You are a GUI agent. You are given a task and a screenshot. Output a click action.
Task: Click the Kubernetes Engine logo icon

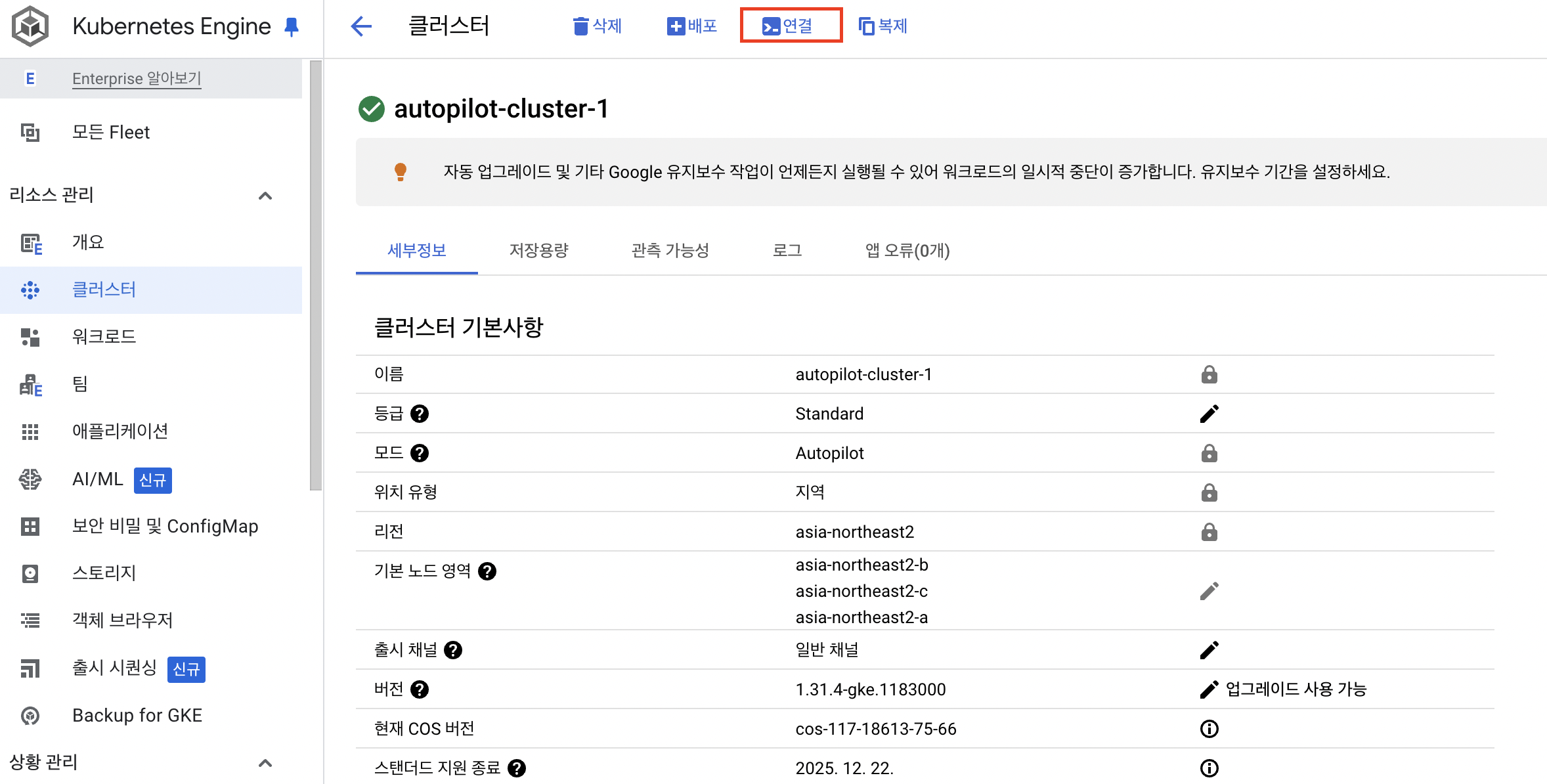(x=30, y=26)
